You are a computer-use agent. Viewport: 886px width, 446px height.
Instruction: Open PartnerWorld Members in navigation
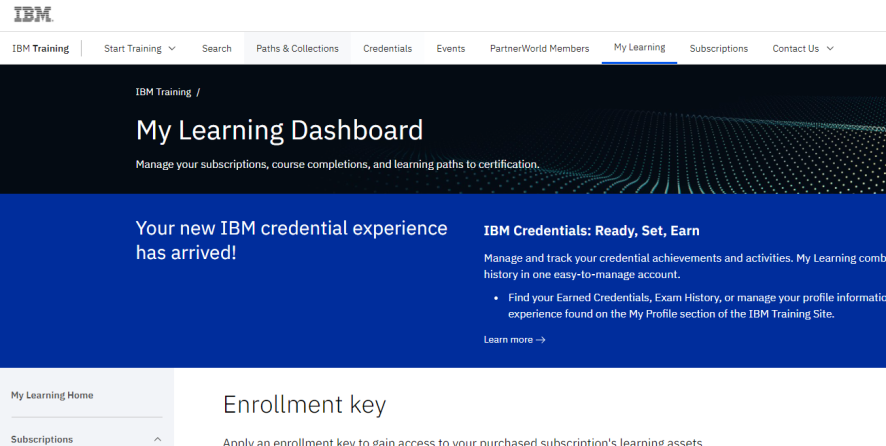[x=540, y=49]
